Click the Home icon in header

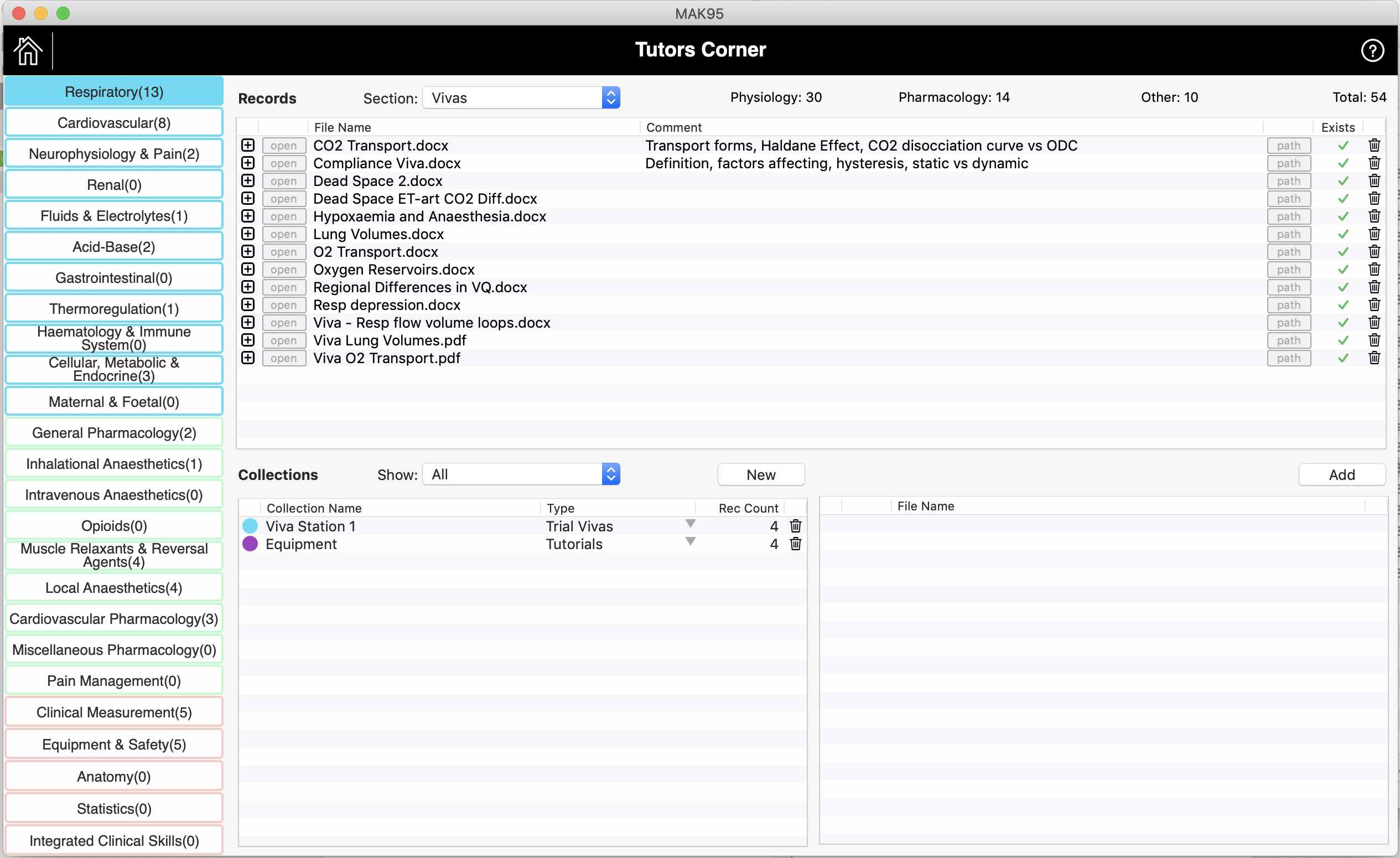(27, 50)
